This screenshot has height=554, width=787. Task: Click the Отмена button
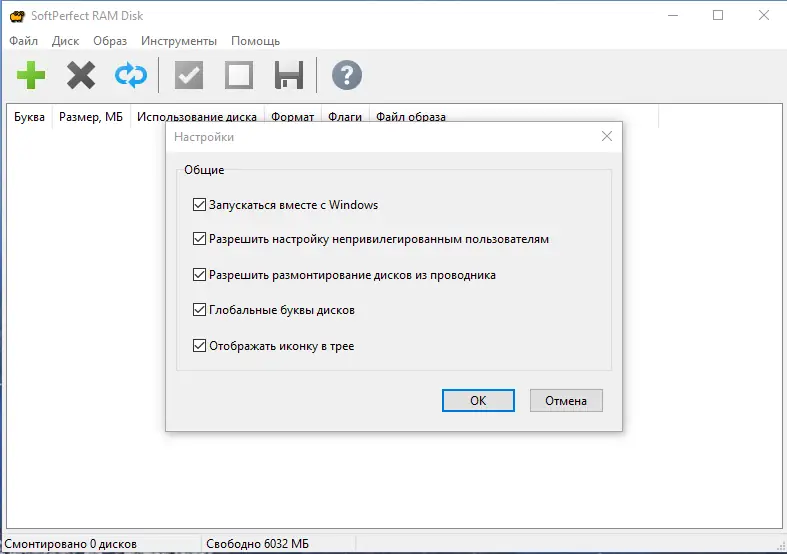pos(566,400)
